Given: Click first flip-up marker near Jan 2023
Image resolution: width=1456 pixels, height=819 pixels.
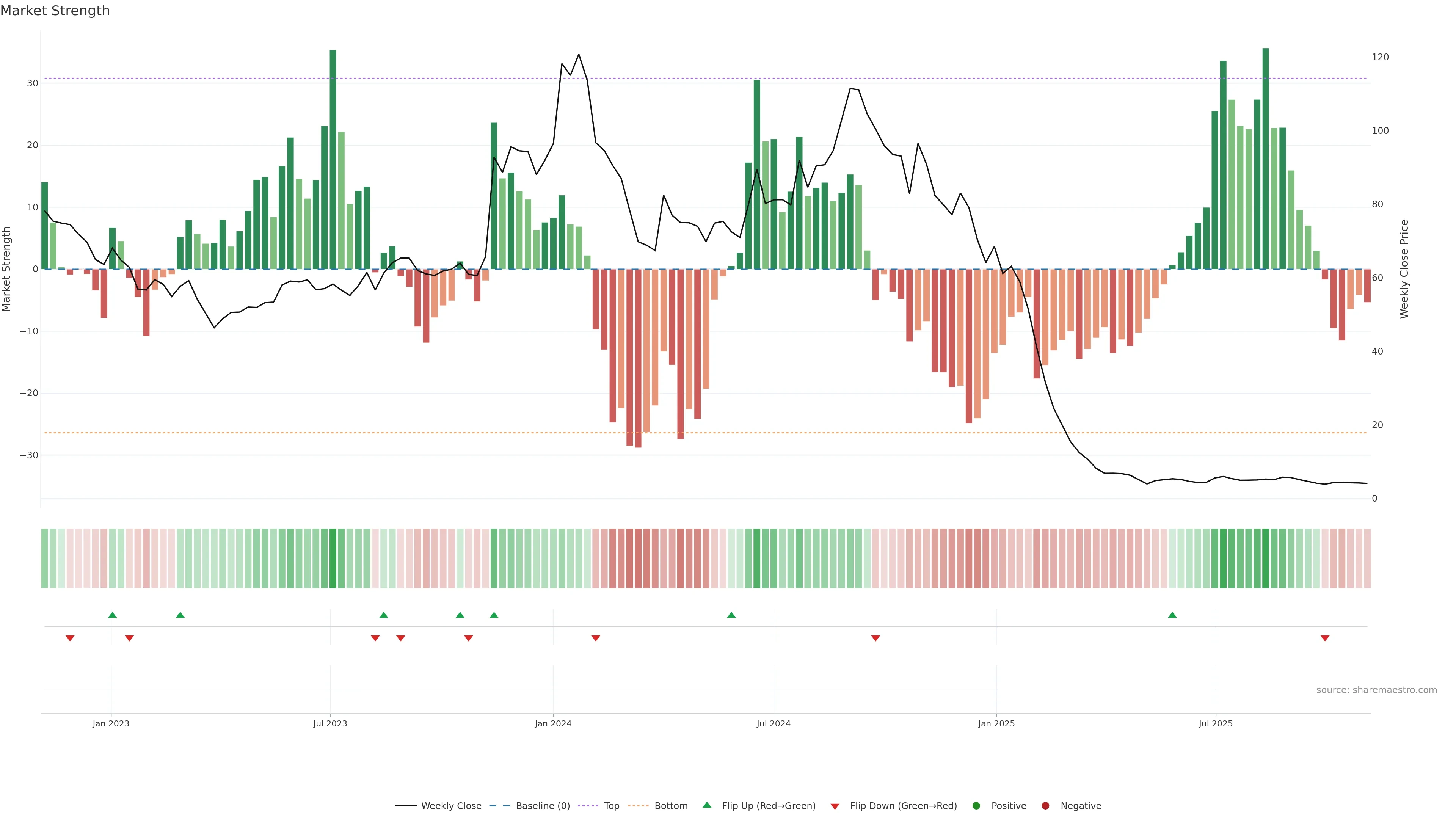Looking at the screenshot, I should coord(113,615).
